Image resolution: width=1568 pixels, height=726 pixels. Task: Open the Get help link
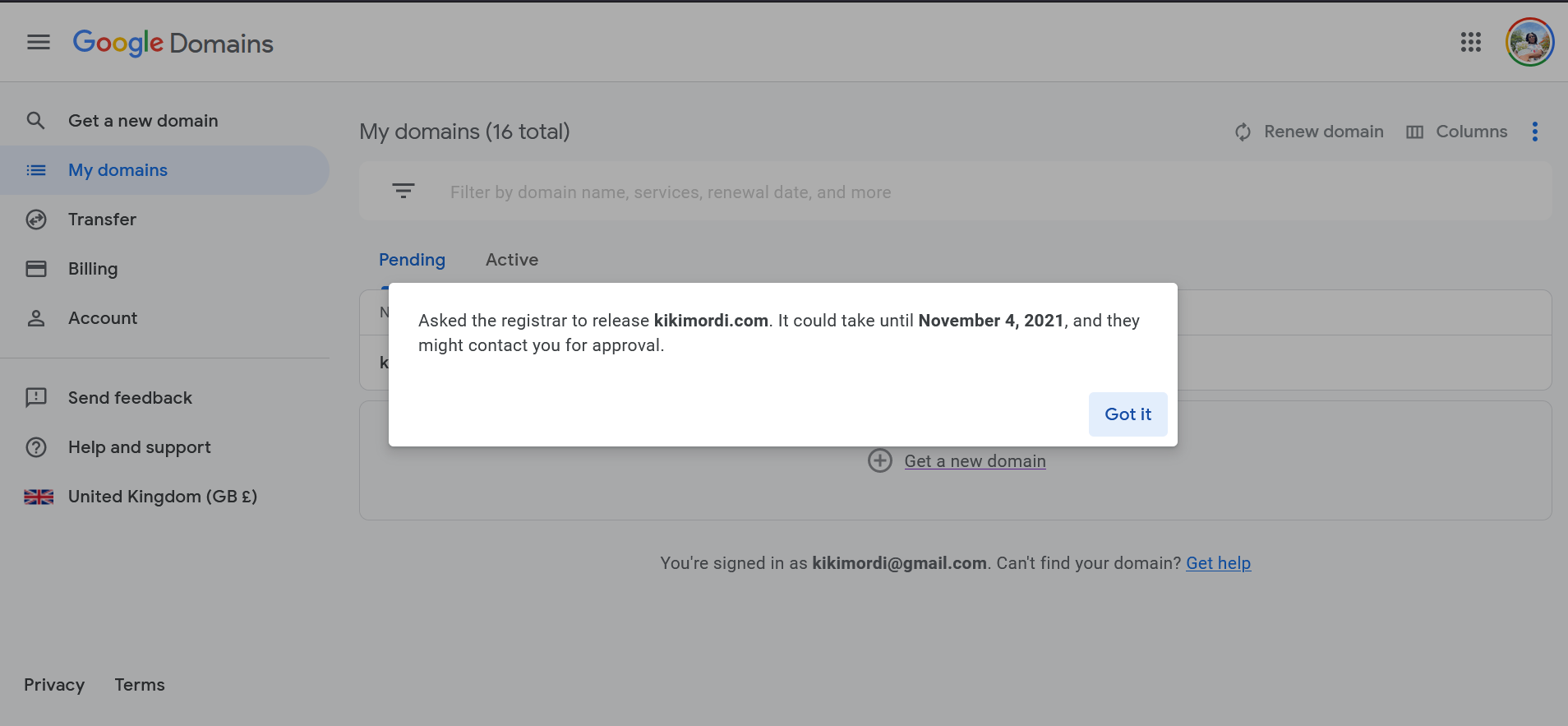(x=1218, y=563)
